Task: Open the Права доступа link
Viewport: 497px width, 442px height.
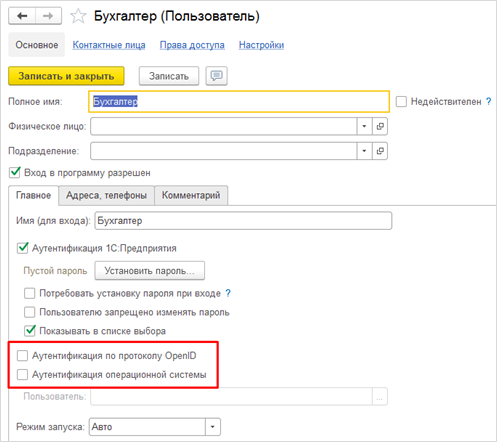Action: (192, 45)
